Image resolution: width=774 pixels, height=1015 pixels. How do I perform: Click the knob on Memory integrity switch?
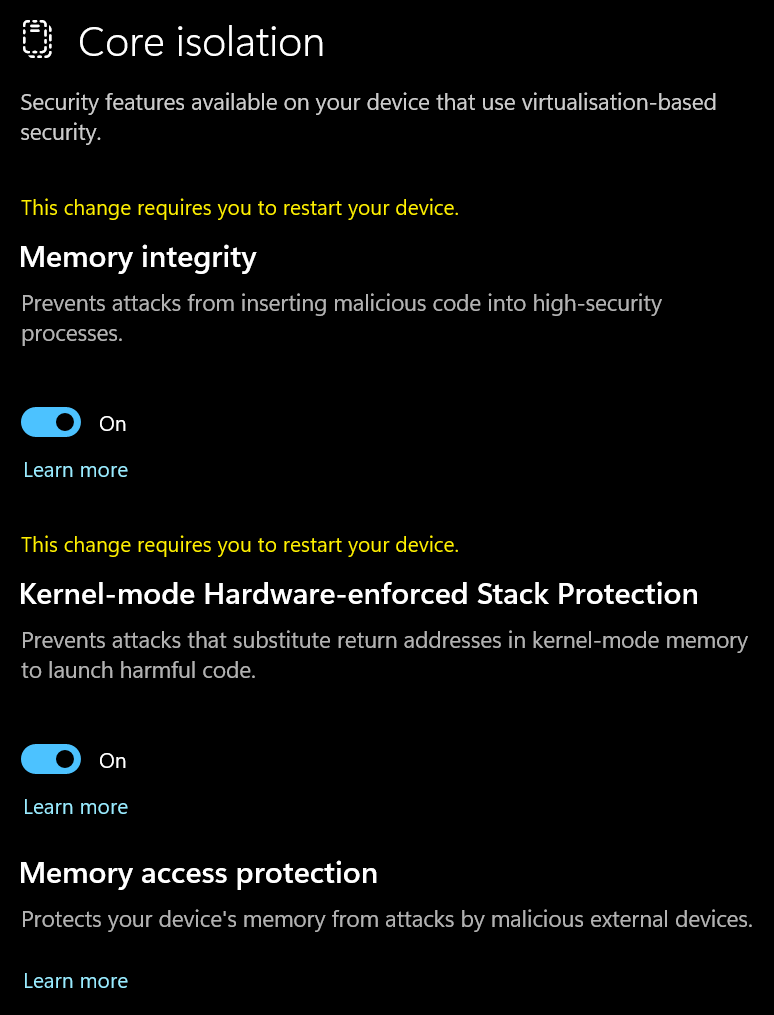coord(66,423)
